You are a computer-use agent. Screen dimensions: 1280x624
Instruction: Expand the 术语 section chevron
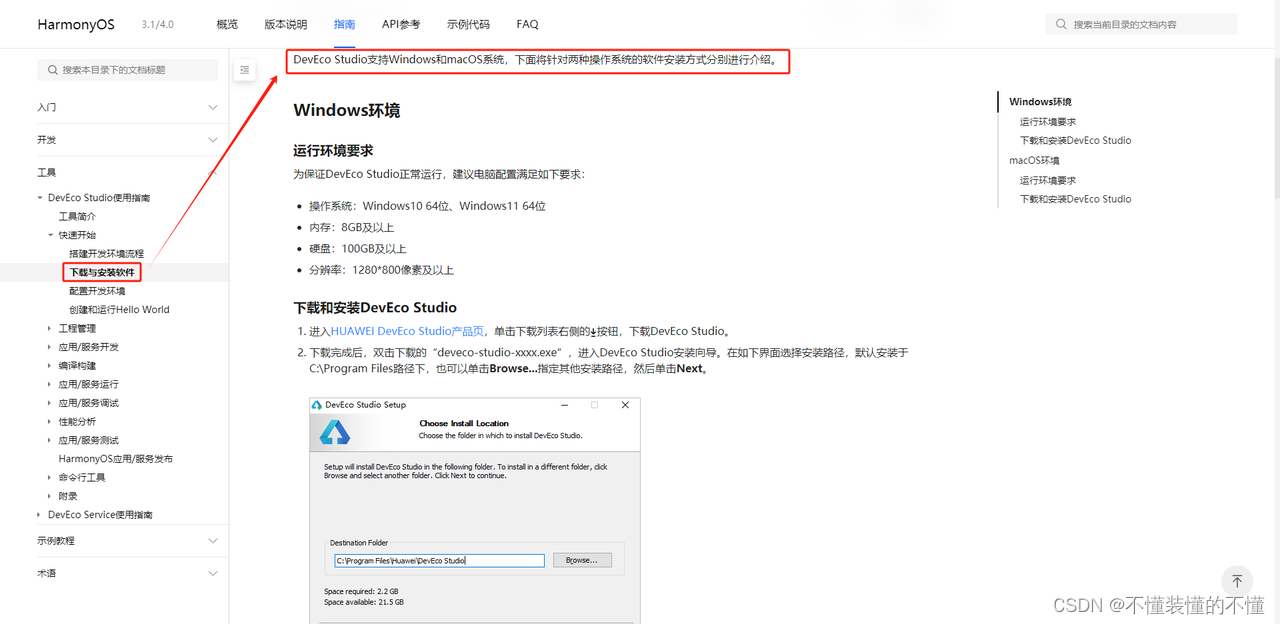click(212, 574)
